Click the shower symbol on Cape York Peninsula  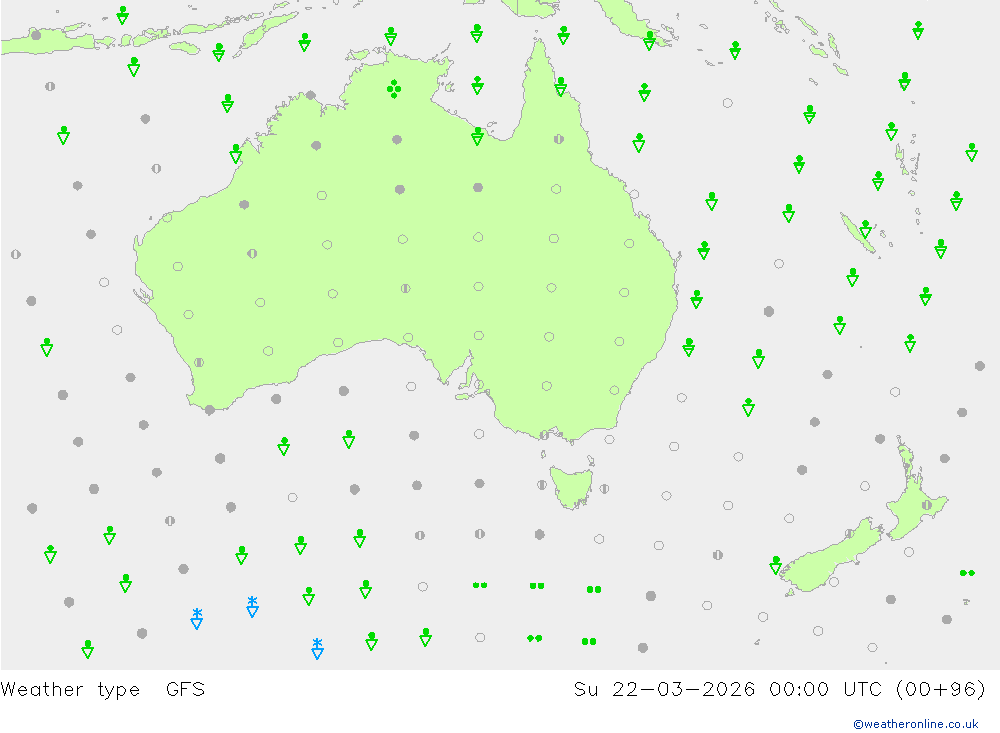click(x=561, y=87)
